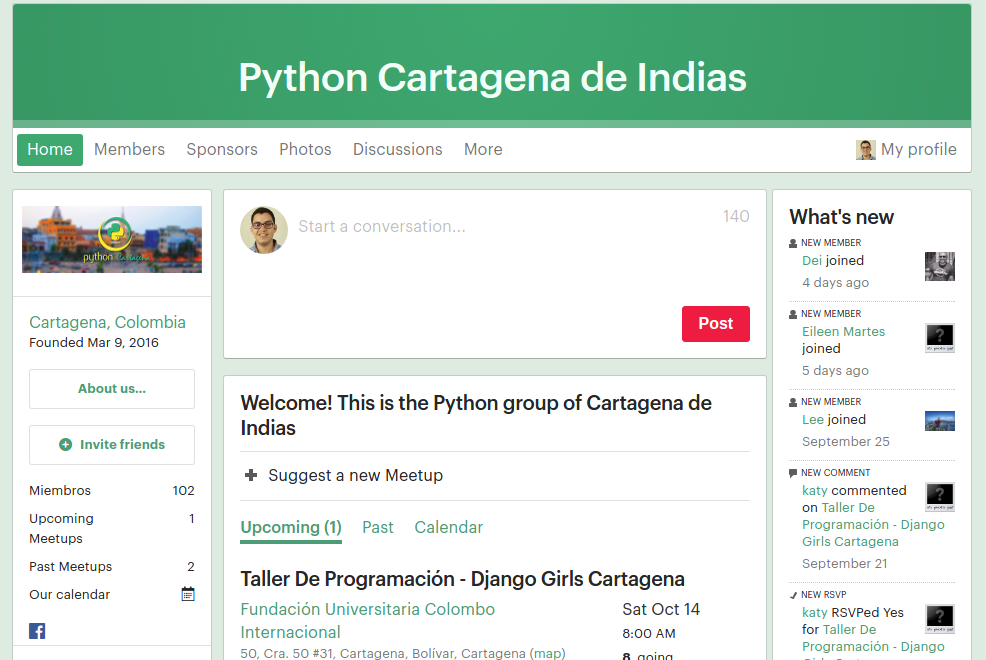
Task: Click the red Post button
Action: pyautogui.click(x=716, y=324)
